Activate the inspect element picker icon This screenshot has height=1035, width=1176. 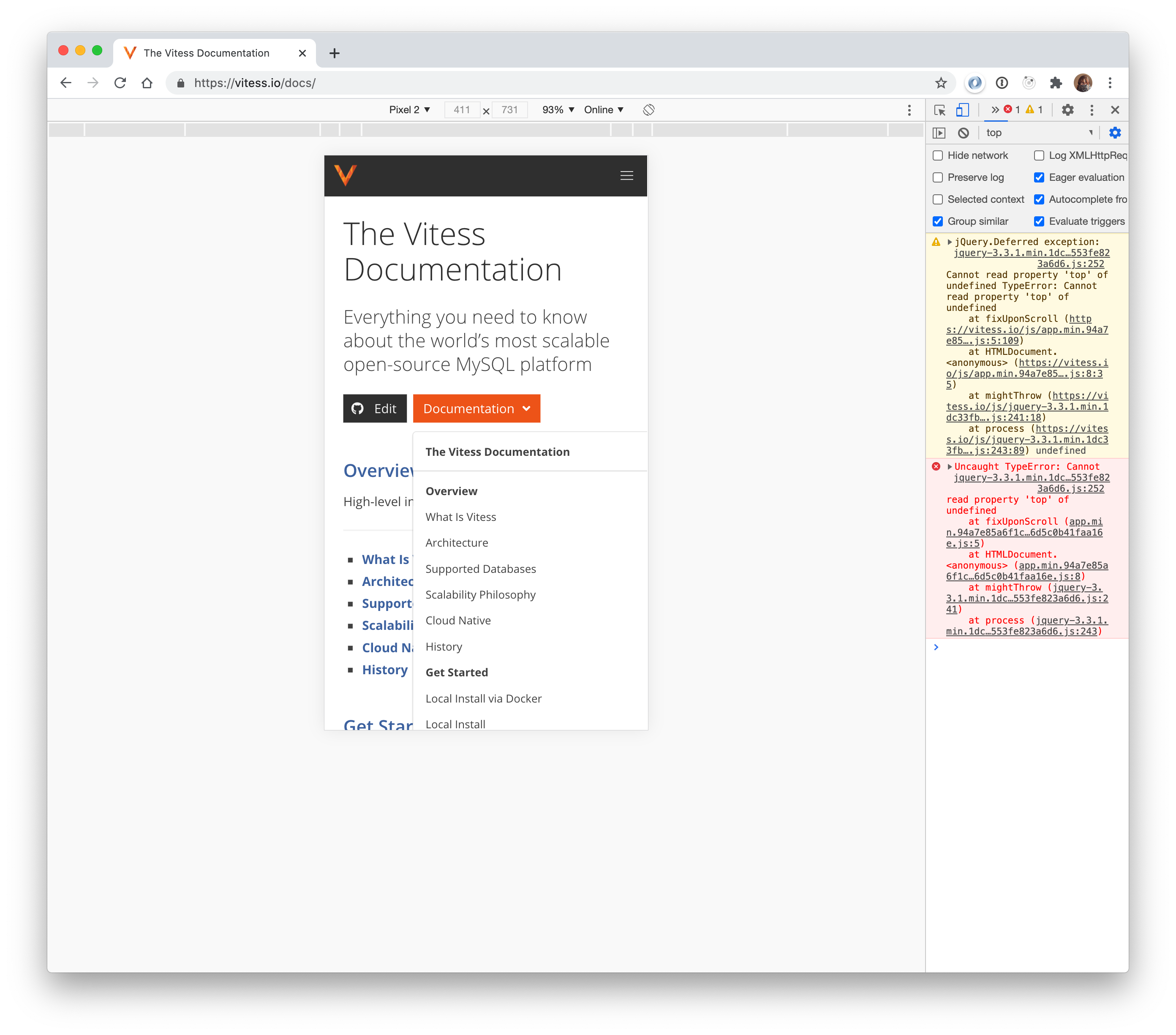(939, 110)
